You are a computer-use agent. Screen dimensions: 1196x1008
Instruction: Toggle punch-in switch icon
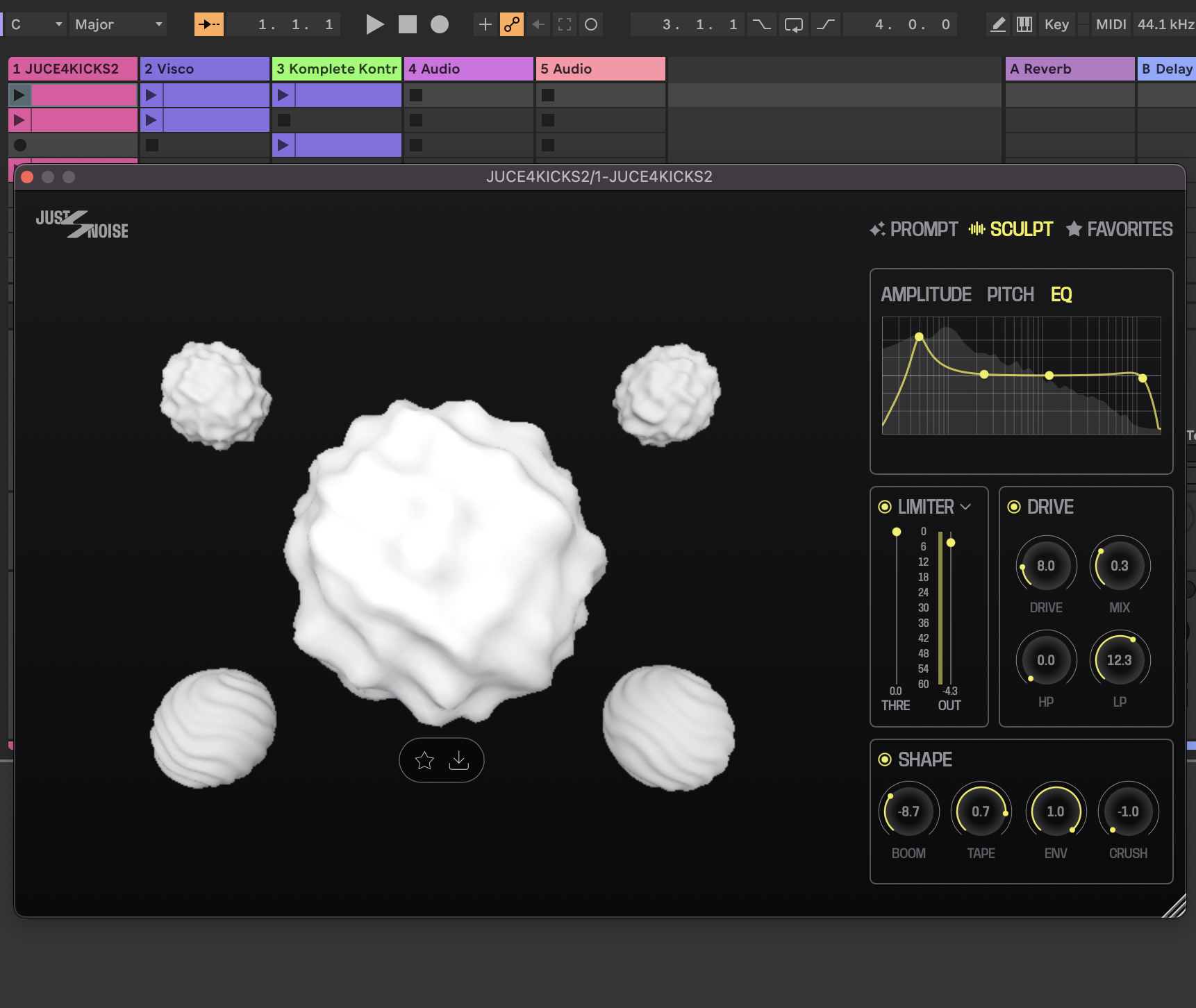pyautogui.click(x=762, y=25)
